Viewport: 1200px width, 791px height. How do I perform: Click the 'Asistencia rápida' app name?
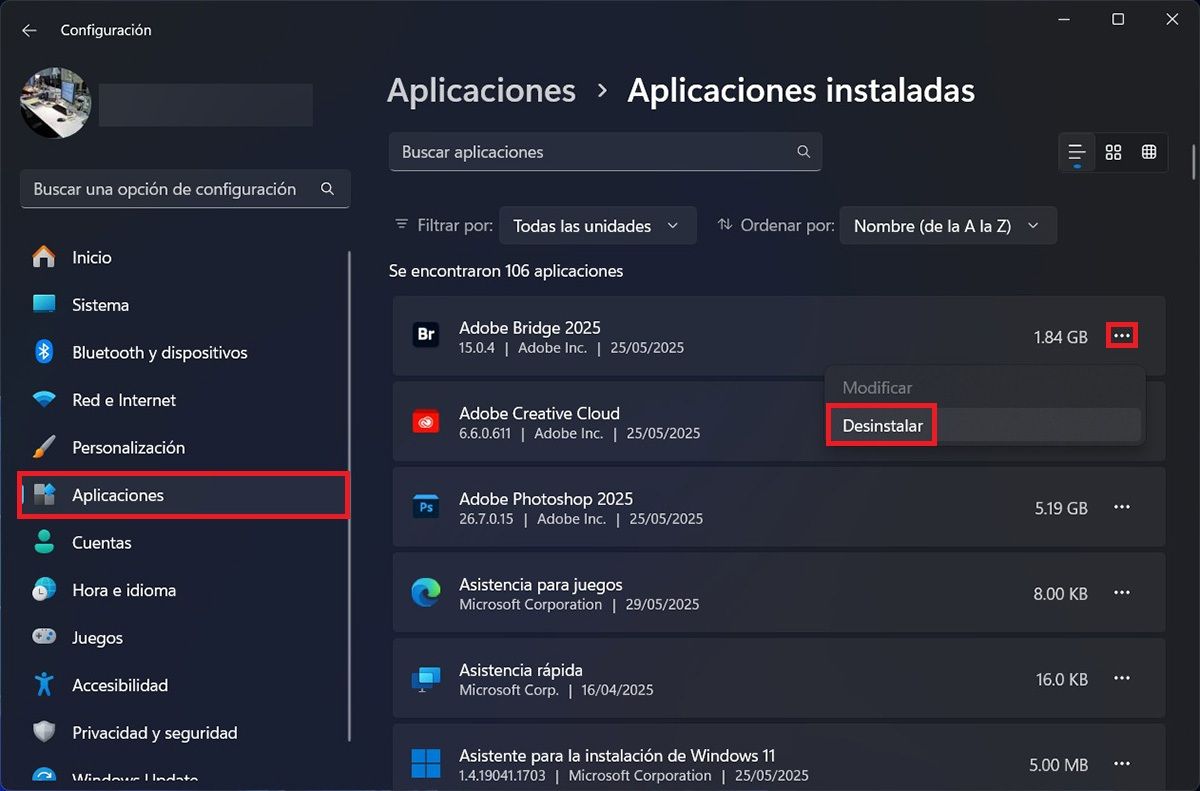click(x=521, y=670)
